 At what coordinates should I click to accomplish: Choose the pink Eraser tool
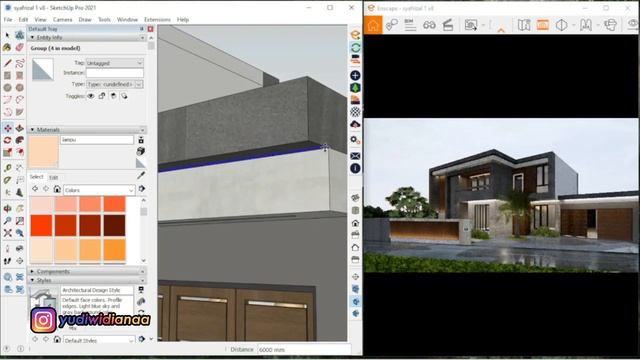point(19,47)
